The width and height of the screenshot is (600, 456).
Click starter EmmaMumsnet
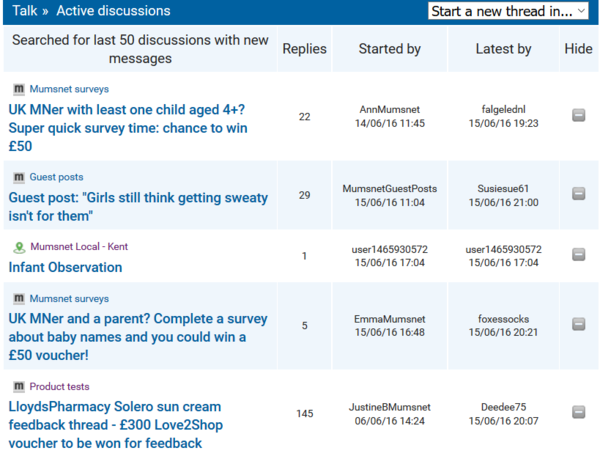390,319
